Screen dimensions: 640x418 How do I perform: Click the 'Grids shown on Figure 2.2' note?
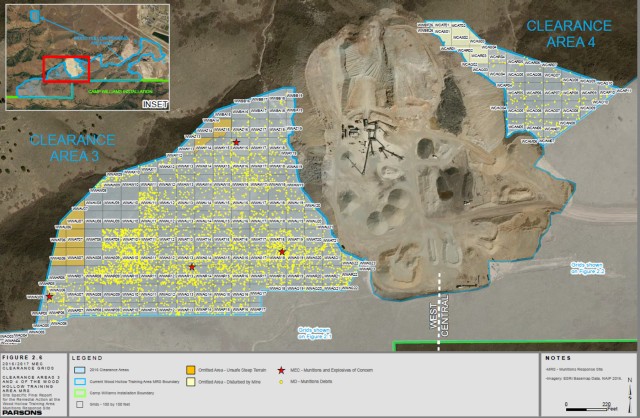click(587, 268)
